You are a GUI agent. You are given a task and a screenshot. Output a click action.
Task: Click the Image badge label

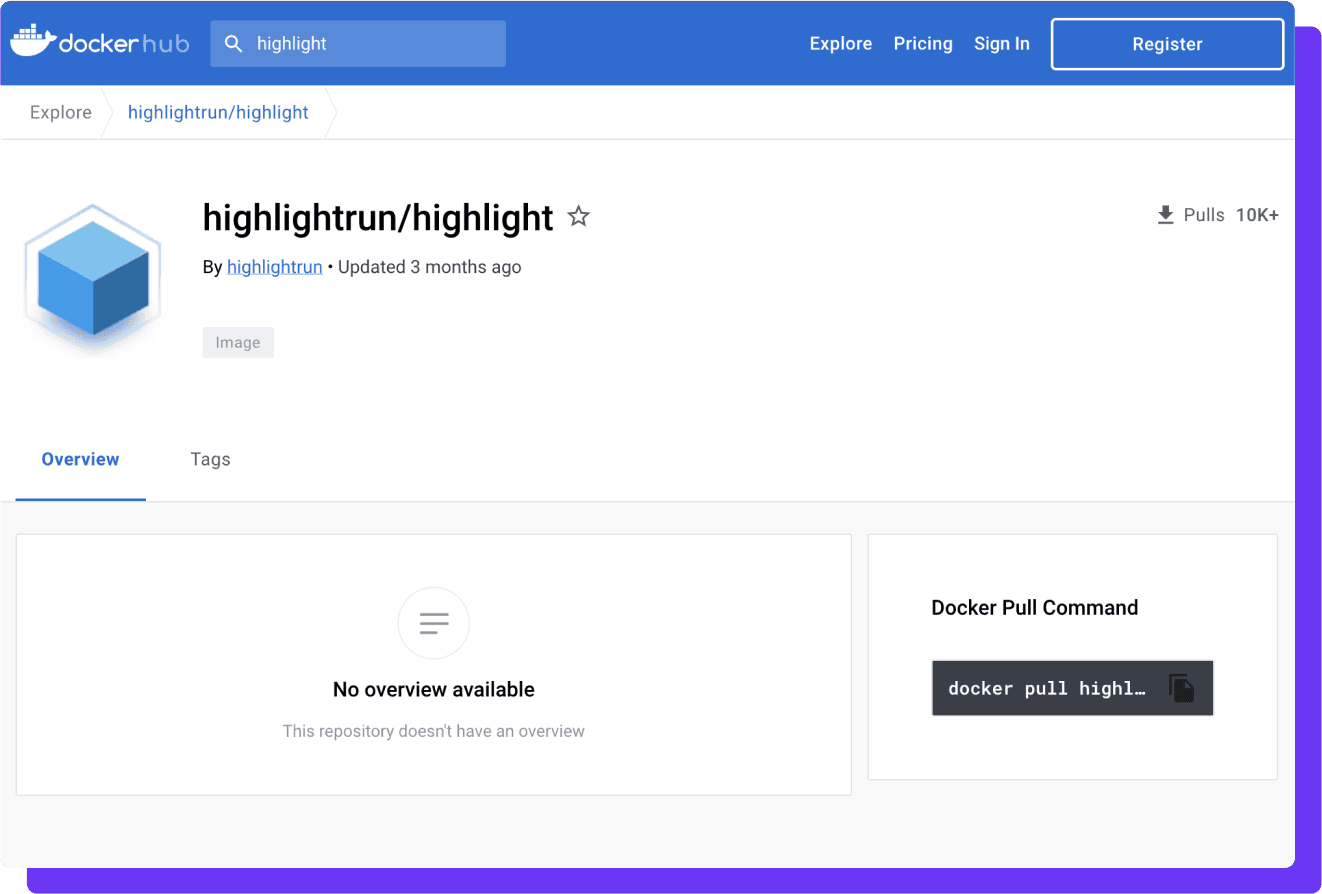[x=238, y=342]
